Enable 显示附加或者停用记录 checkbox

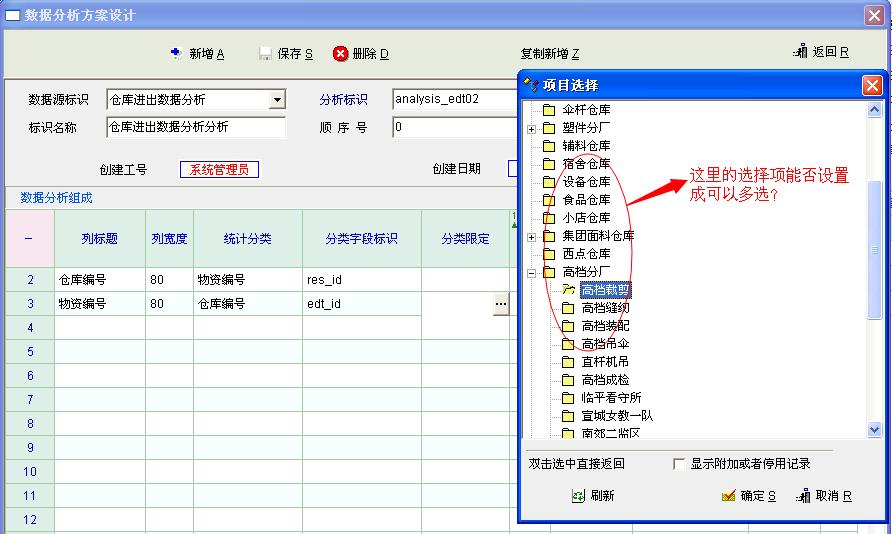click(679, 464)
